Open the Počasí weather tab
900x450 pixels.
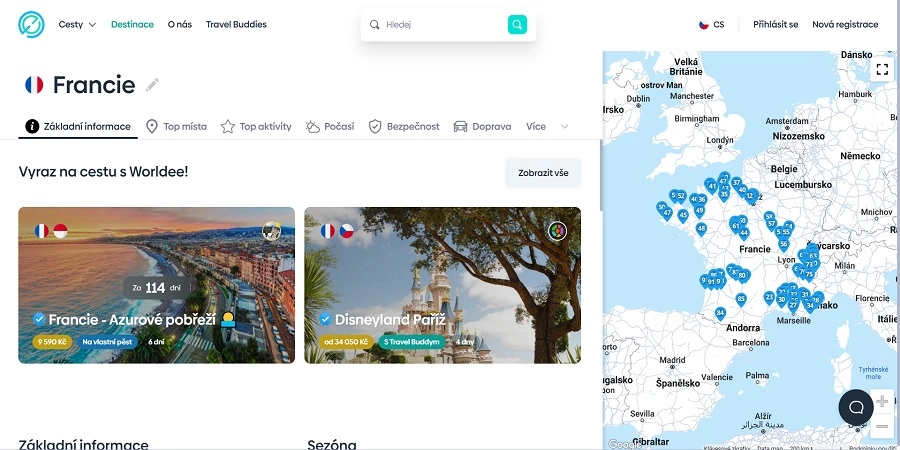click(330, 127)
